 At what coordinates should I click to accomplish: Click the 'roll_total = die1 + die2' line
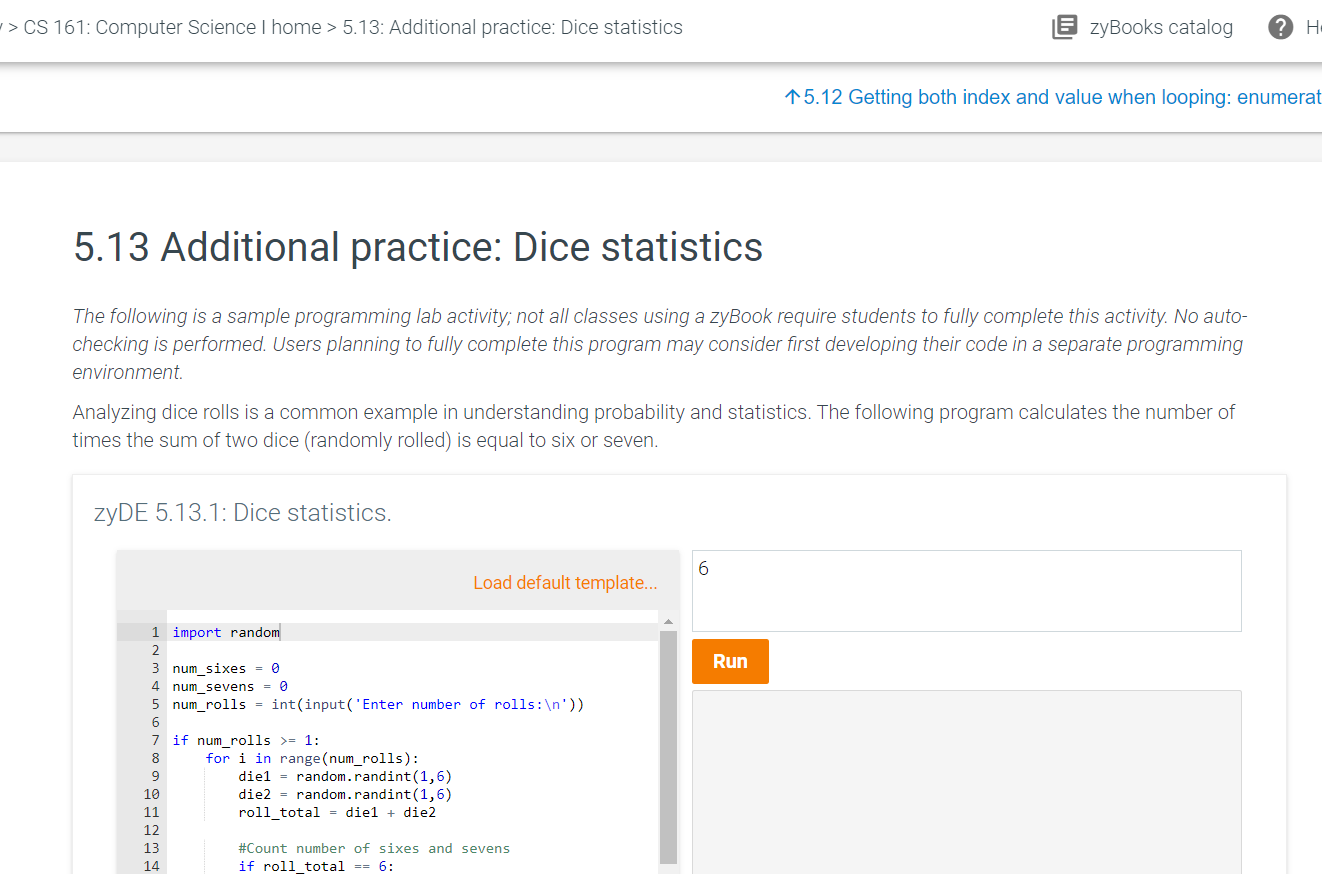337,812
